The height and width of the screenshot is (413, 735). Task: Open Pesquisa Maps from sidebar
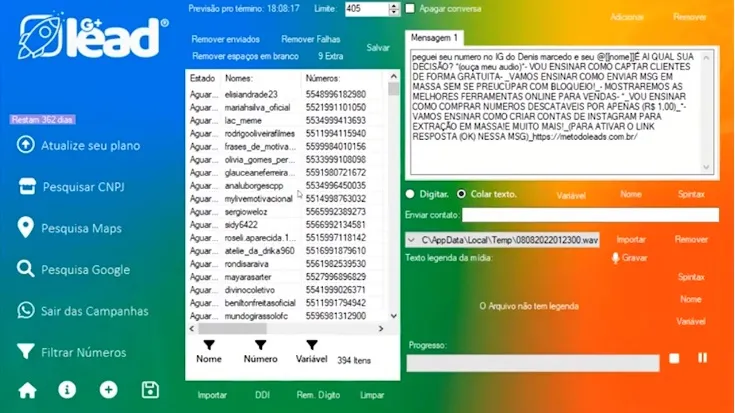(81, 229)
